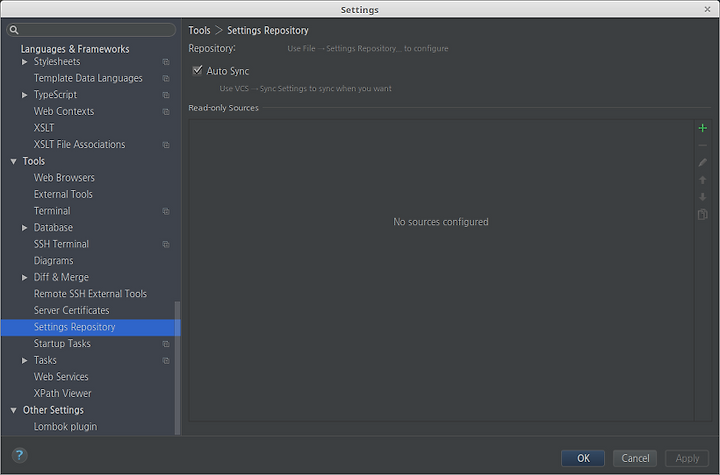
Task: Click project-level icon beside XSLT File Associations
Action: click(166, 145)
